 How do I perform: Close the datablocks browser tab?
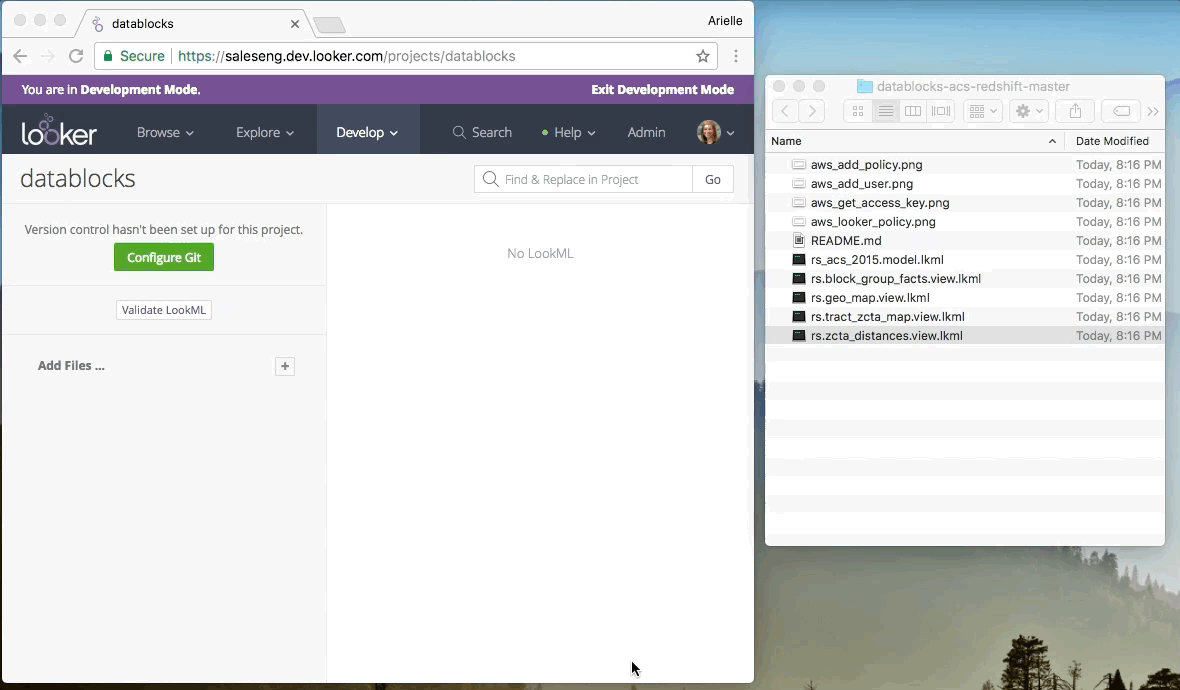(x=295, y=24)
